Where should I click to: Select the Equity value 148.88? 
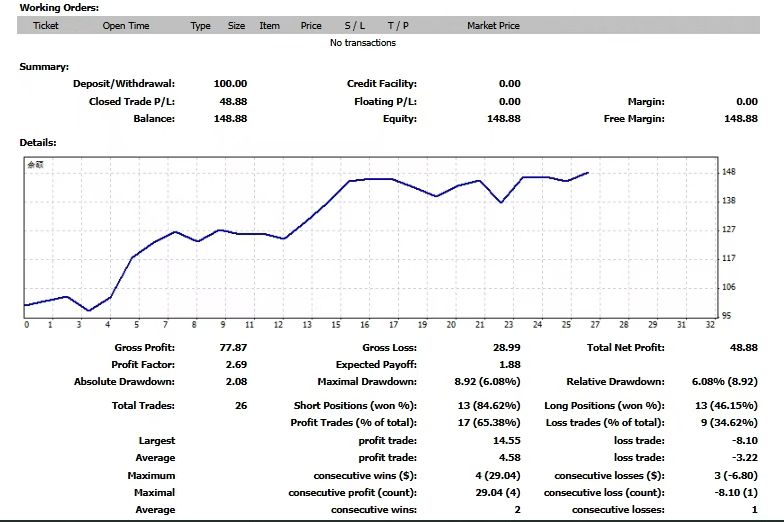coord(504,118)
